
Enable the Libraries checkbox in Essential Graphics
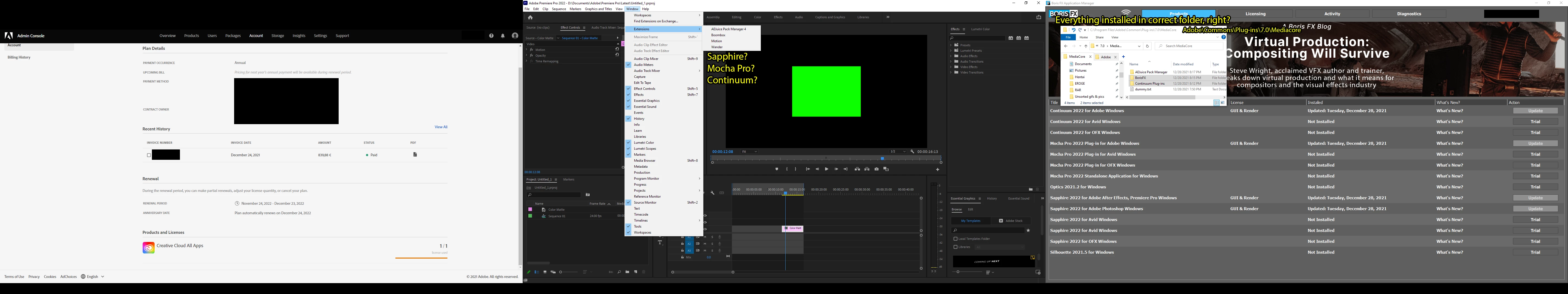click(x=956, y=247)
